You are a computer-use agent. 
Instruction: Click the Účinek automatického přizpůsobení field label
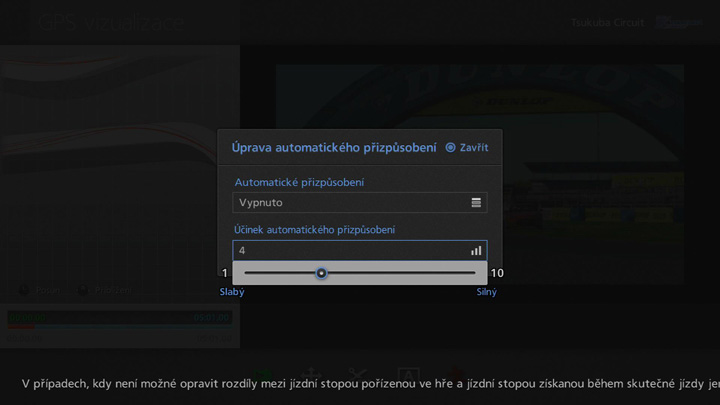tap(314, 230)
